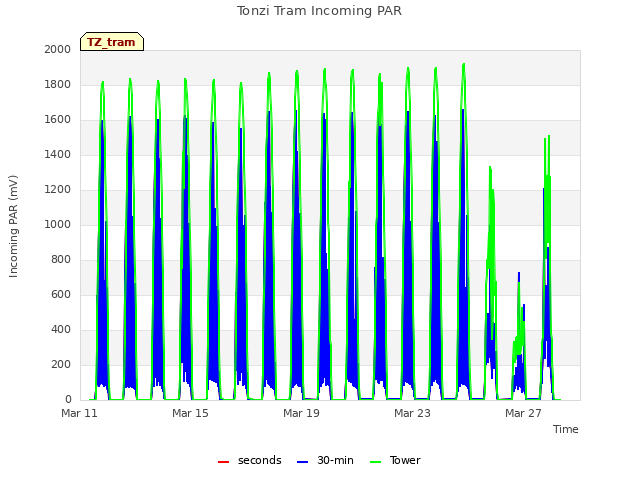Image resolution: width=640 pixels, height=480 pixels.
Task: Click the red seconds legend swatch
Action: point(224,462)
